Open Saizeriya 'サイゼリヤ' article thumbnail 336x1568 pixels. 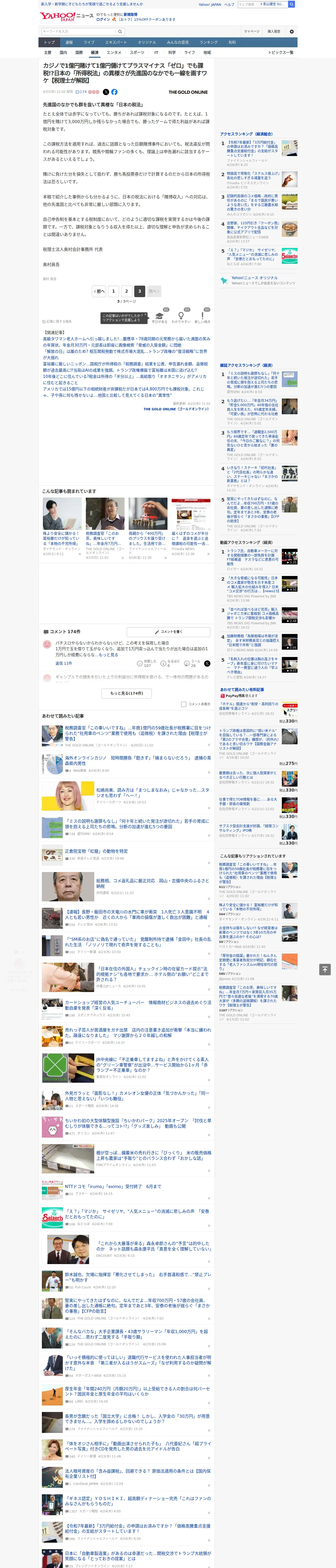[x=52, y=1218]
